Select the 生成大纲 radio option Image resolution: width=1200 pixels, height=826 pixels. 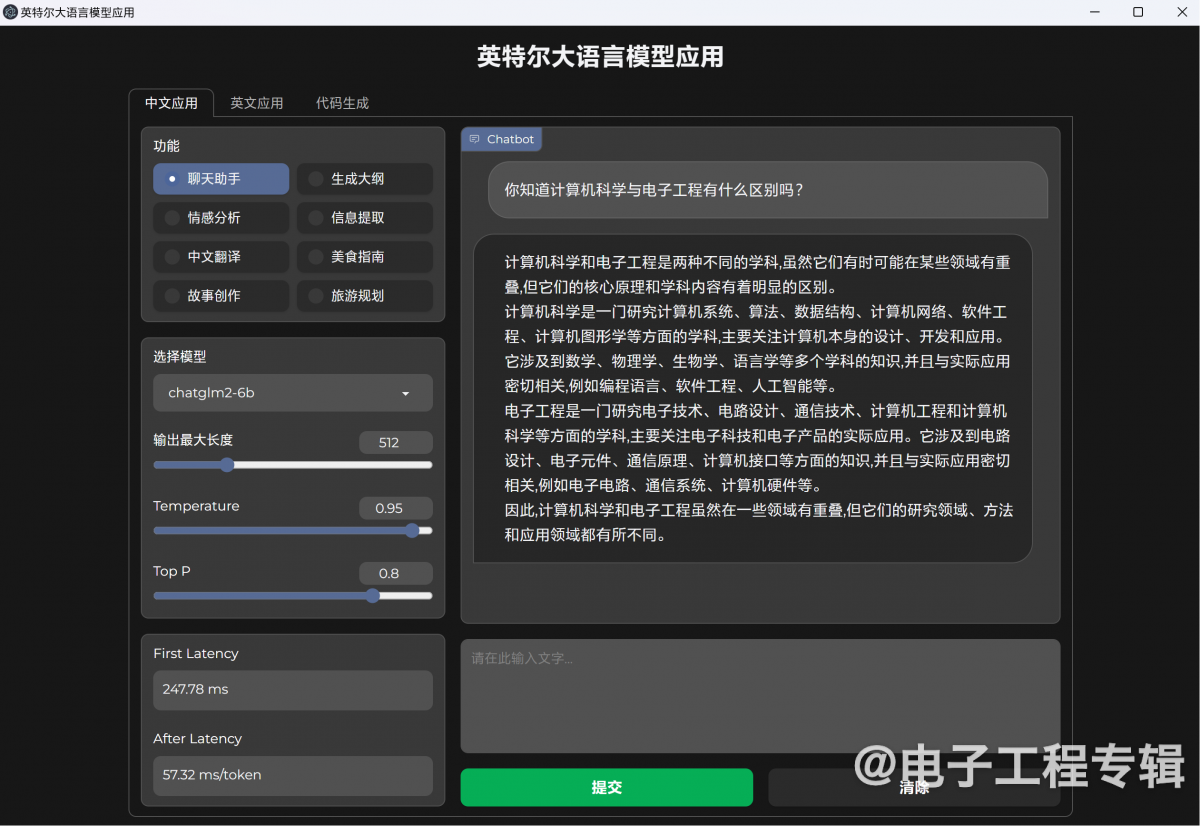(365, 179)
